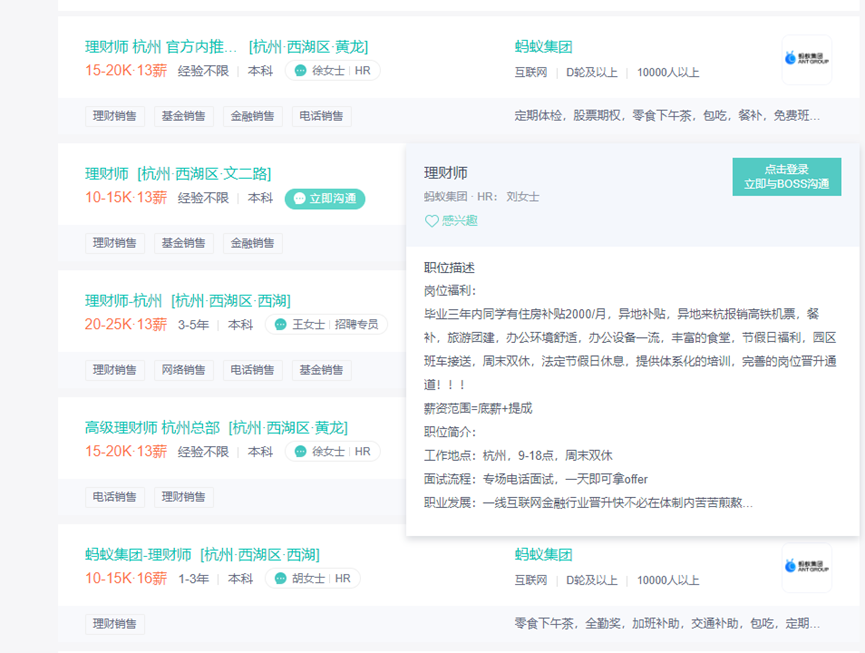The height and width of the screenshot is (653, 865).
Task: Select 理财销售 tag in 蚂蚁集团-理财师 card
Action: 115,624
